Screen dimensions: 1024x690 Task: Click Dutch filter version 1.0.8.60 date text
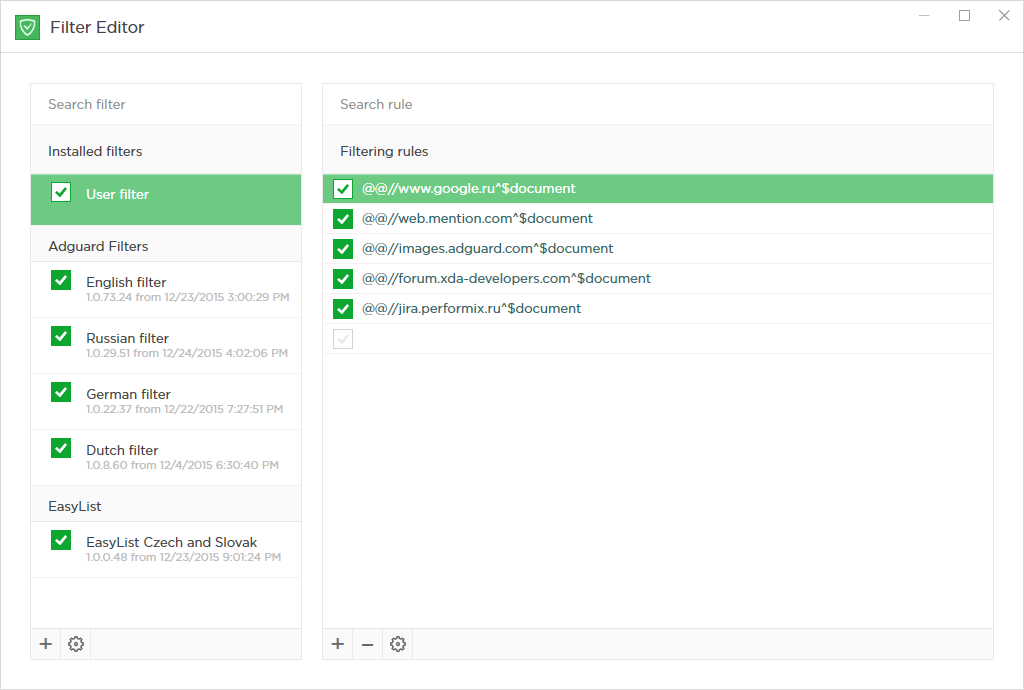click(x=182, y=465)
